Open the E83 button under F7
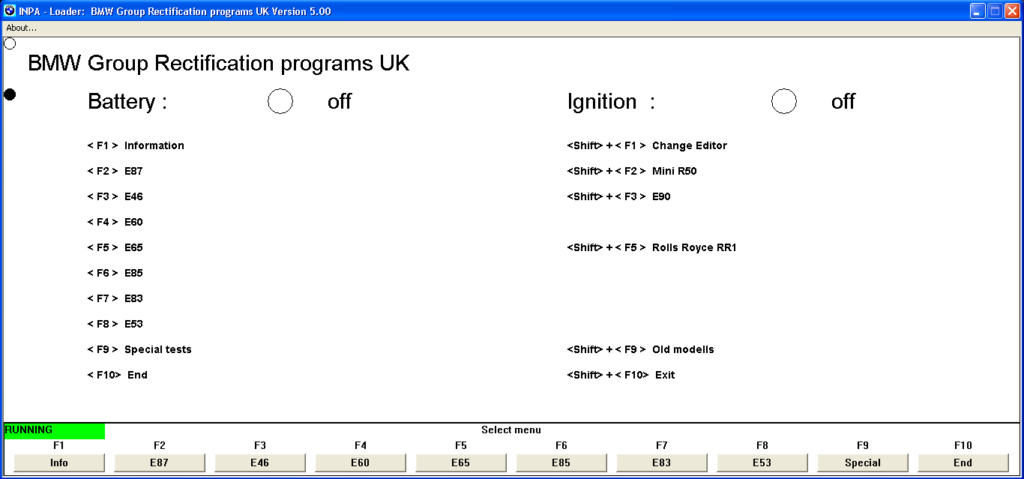This screenshot has height=479, width=1024. click(663, 463)
